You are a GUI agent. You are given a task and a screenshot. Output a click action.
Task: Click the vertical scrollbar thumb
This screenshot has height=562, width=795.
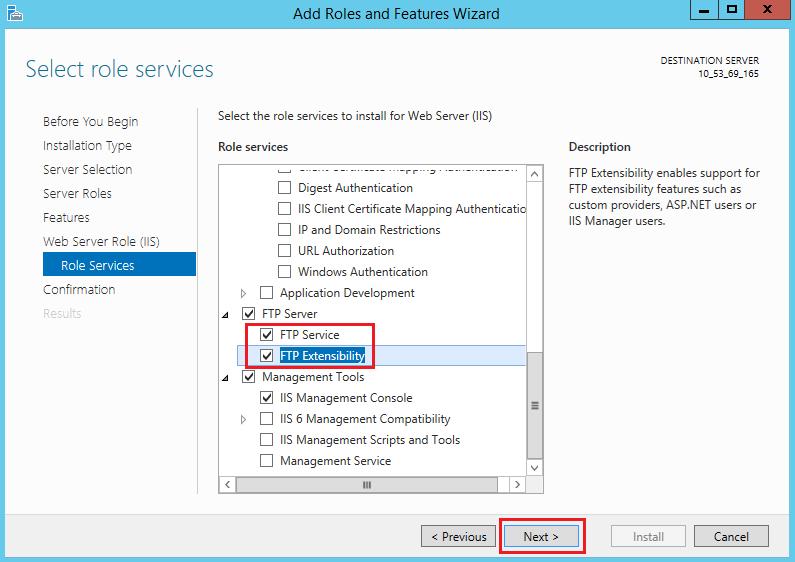tap(534, 405)
